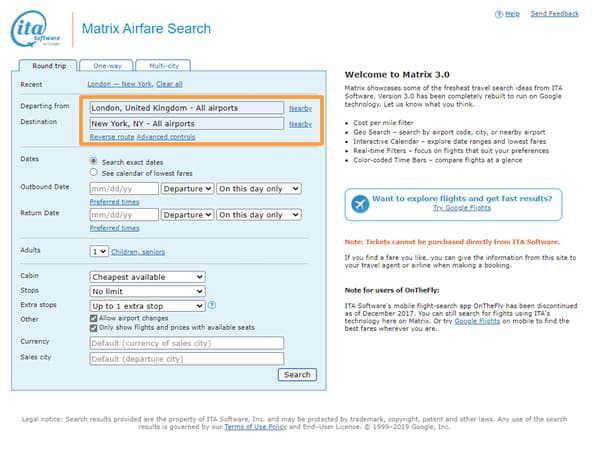Open the Stops dropdown
This screenshot has width=600, height=454.
147,291
